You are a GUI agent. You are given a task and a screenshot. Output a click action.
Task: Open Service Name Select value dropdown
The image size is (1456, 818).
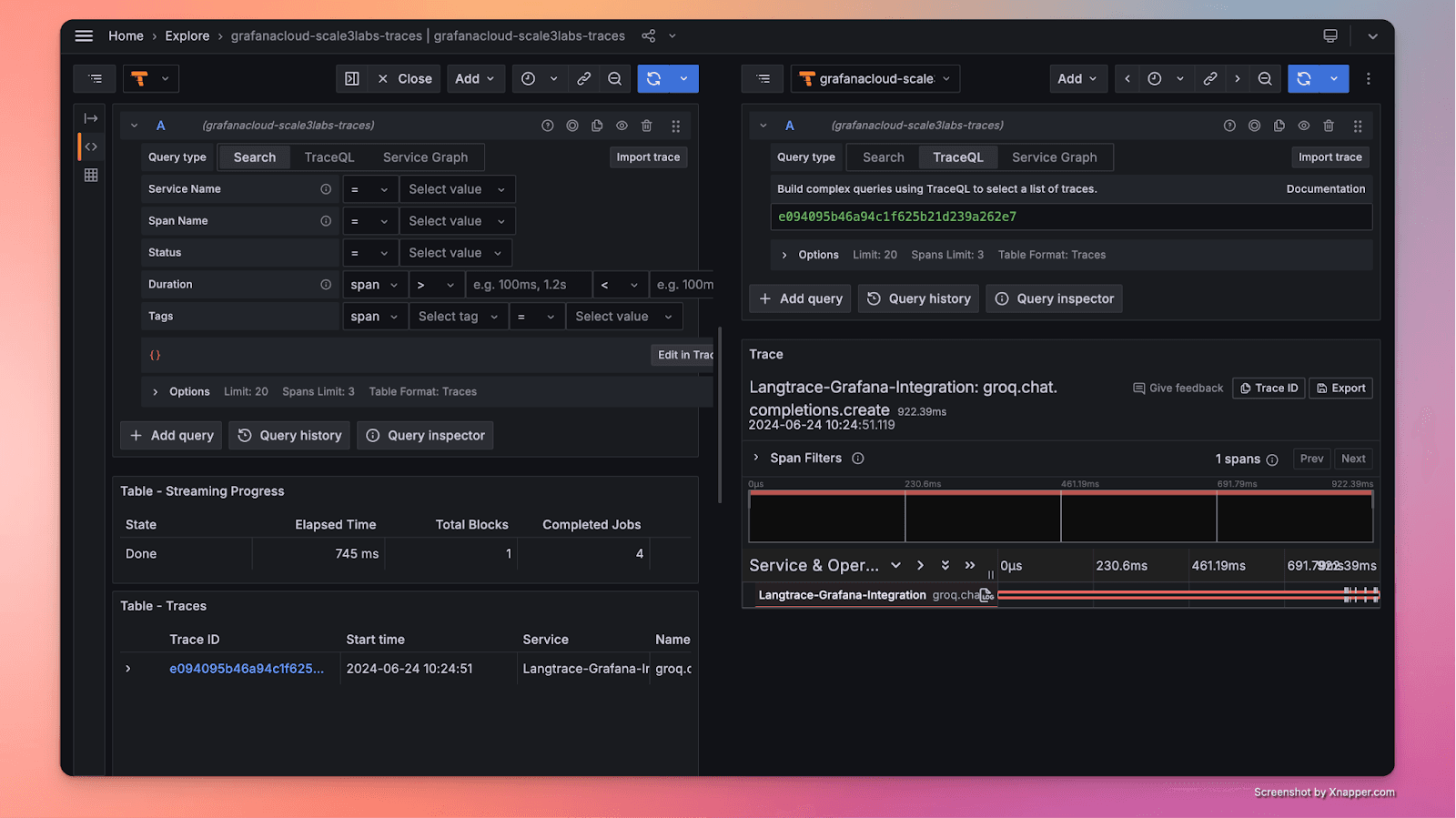457,189
